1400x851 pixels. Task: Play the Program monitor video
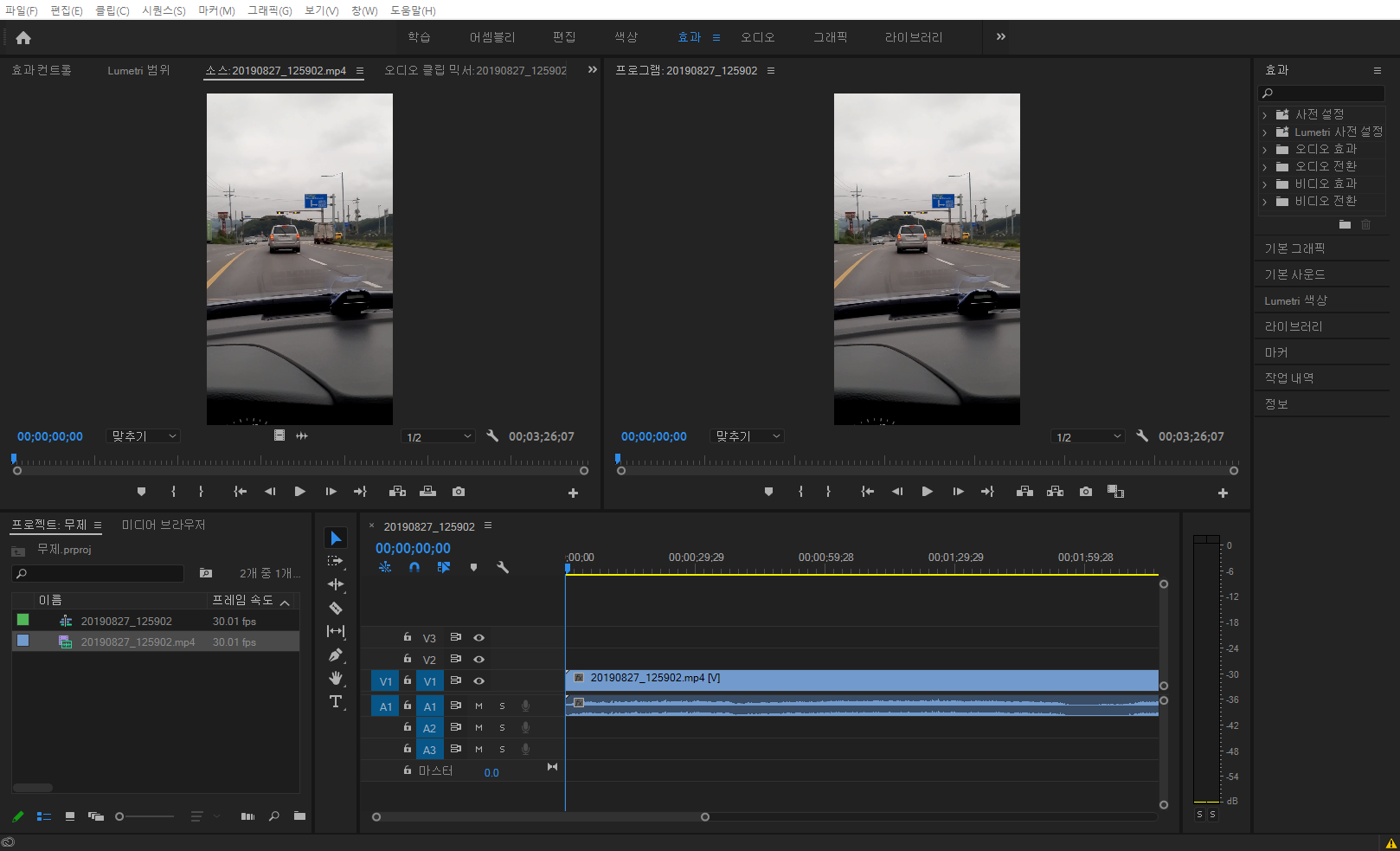point(928,492)
